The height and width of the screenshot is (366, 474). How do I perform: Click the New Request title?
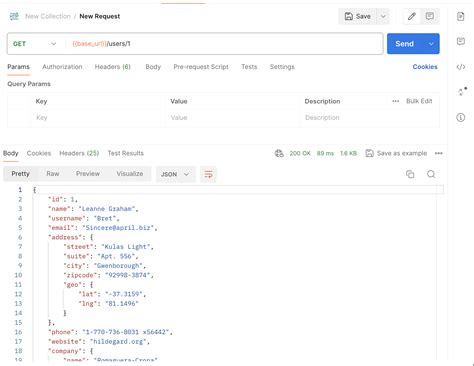coord(100,16)
